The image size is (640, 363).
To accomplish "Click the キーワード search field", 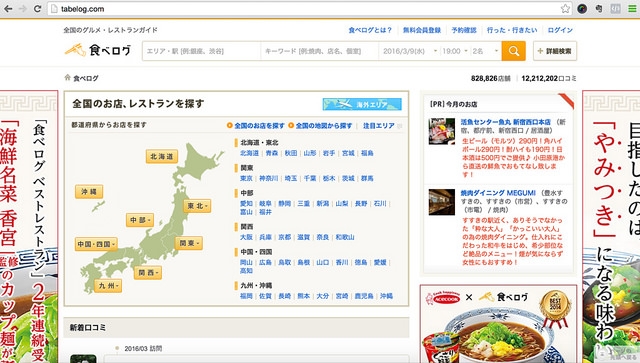I will (320, 51).
